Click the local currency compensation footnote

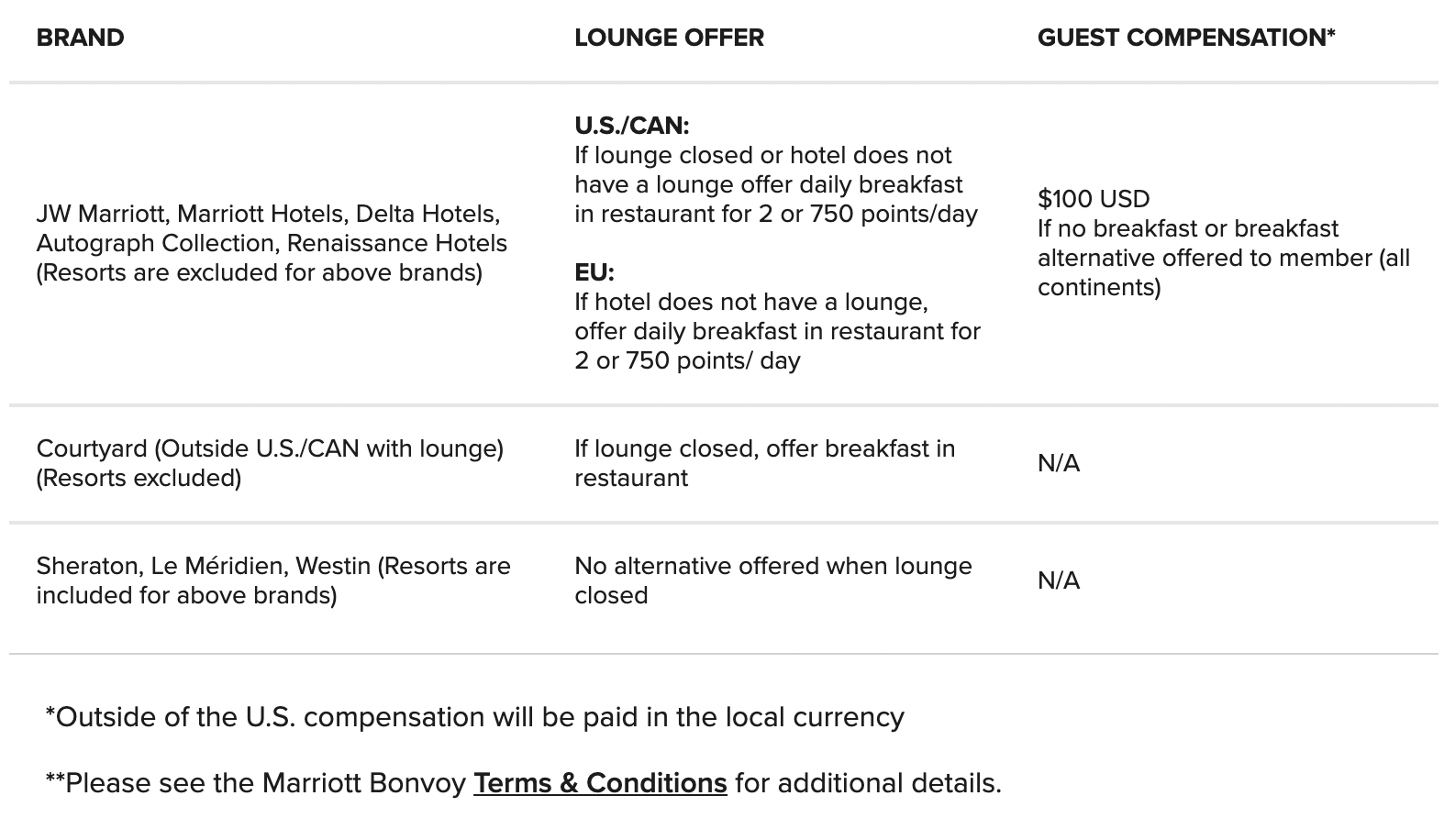(474, 717)
